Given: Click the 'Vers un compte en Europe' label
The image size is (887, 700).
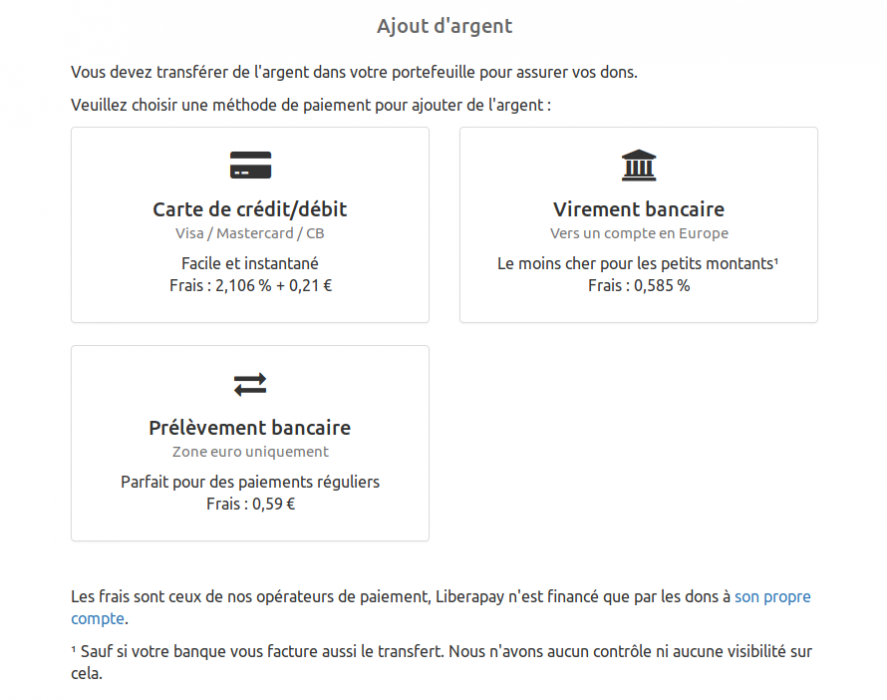Looking at the screenshot, I should pos(638,232).
